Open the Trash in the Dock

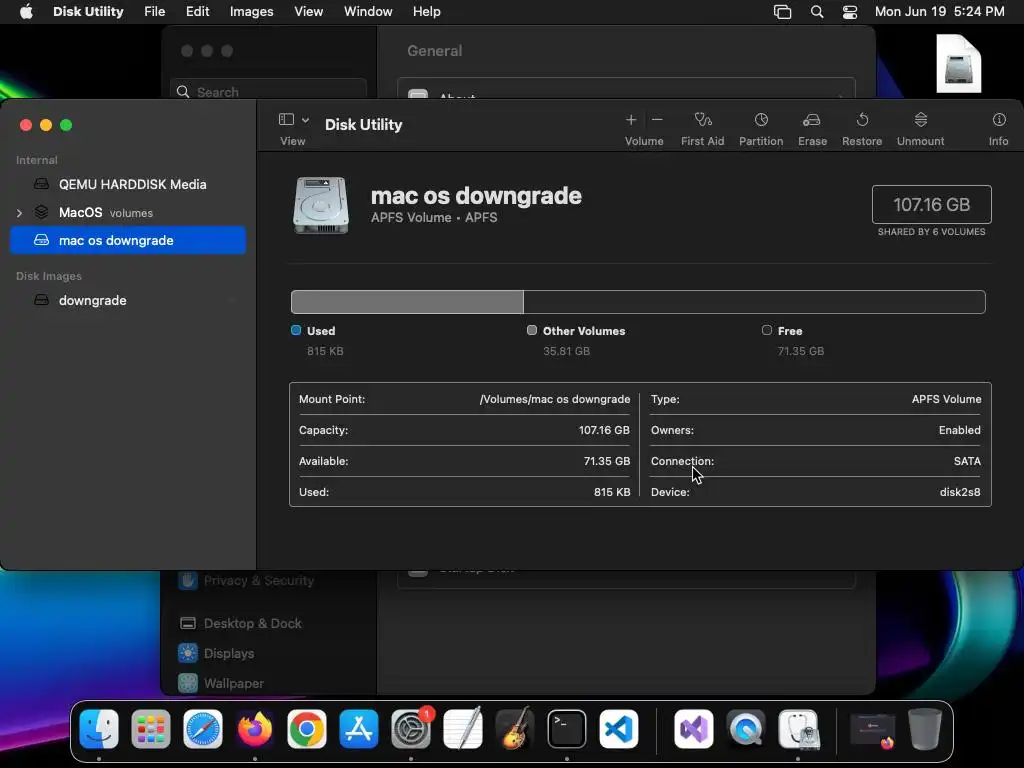pos(925,729)
